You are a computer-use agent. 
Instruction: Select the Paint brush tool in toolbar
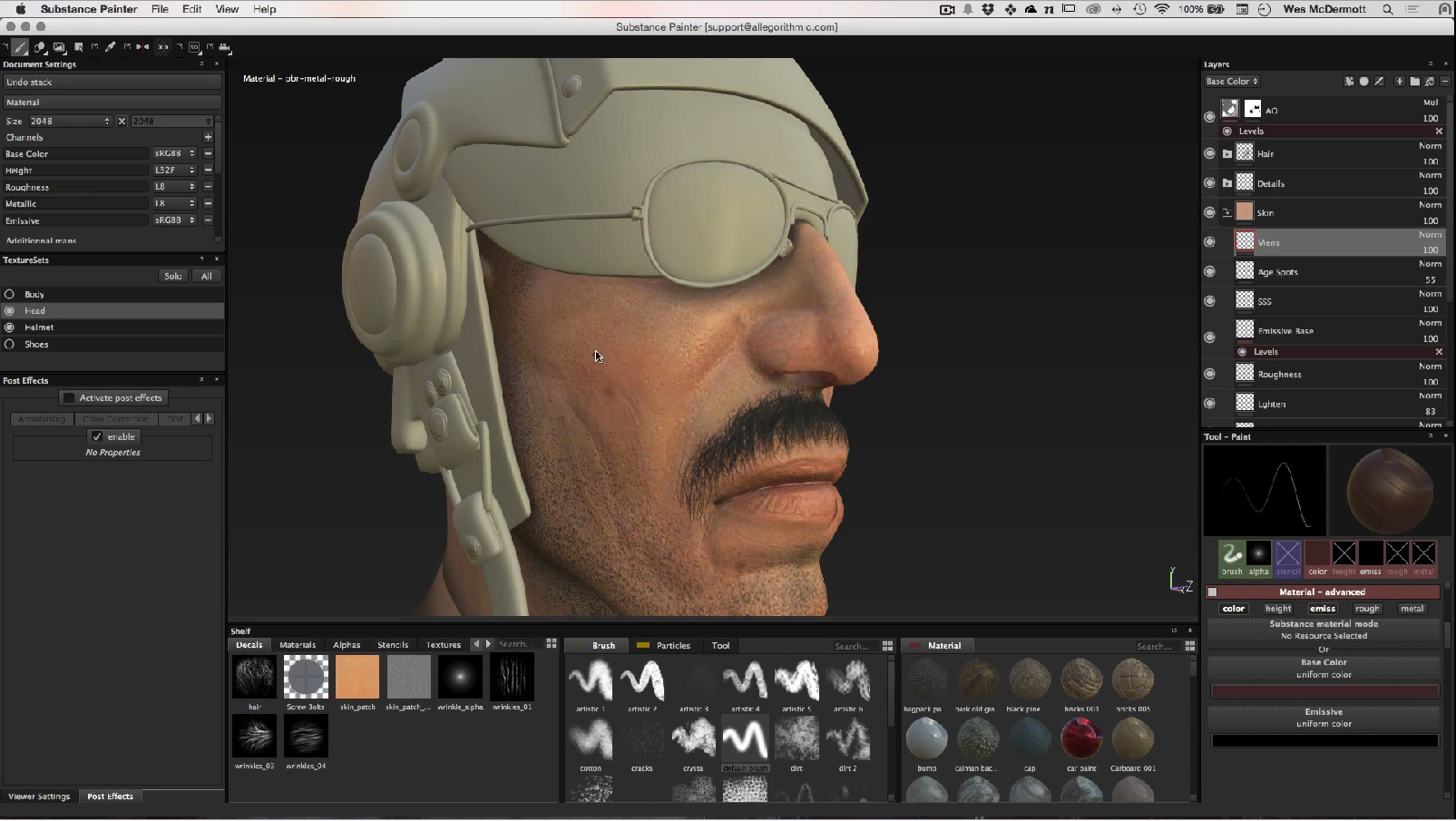tap(20, 47)
